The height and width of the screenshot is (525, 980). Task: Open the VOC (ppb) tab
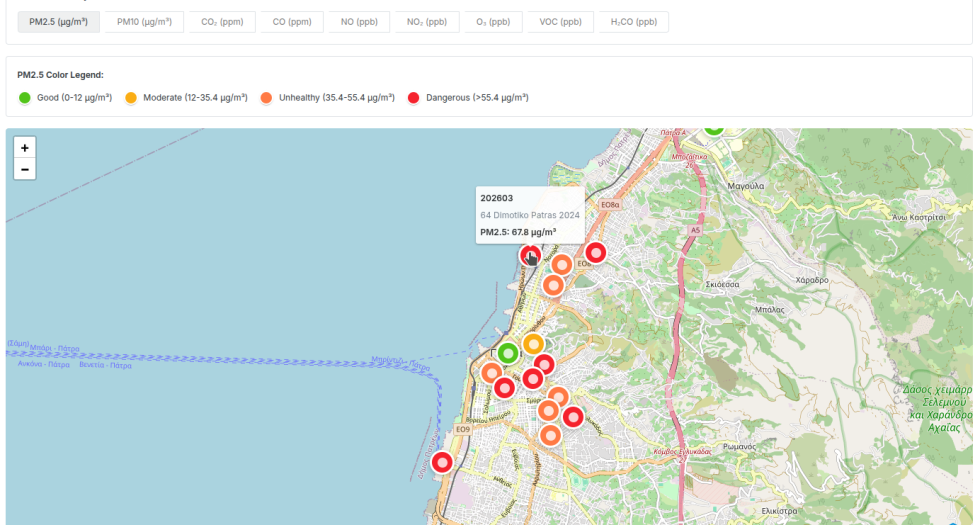pyautogui.click(x=561, y=22)
